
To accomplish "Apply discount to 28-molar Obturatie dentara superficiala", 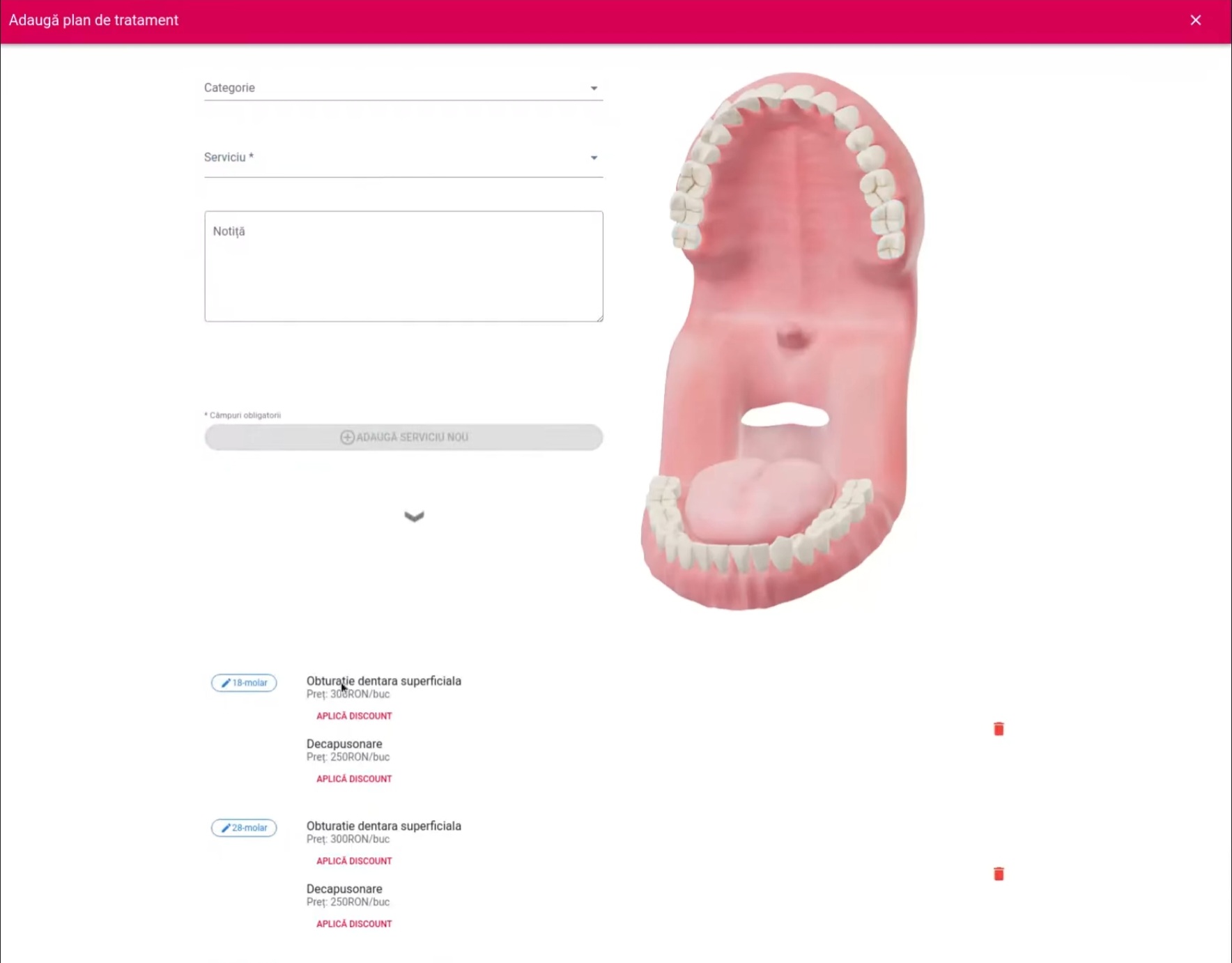I will (x=354, y=861).
